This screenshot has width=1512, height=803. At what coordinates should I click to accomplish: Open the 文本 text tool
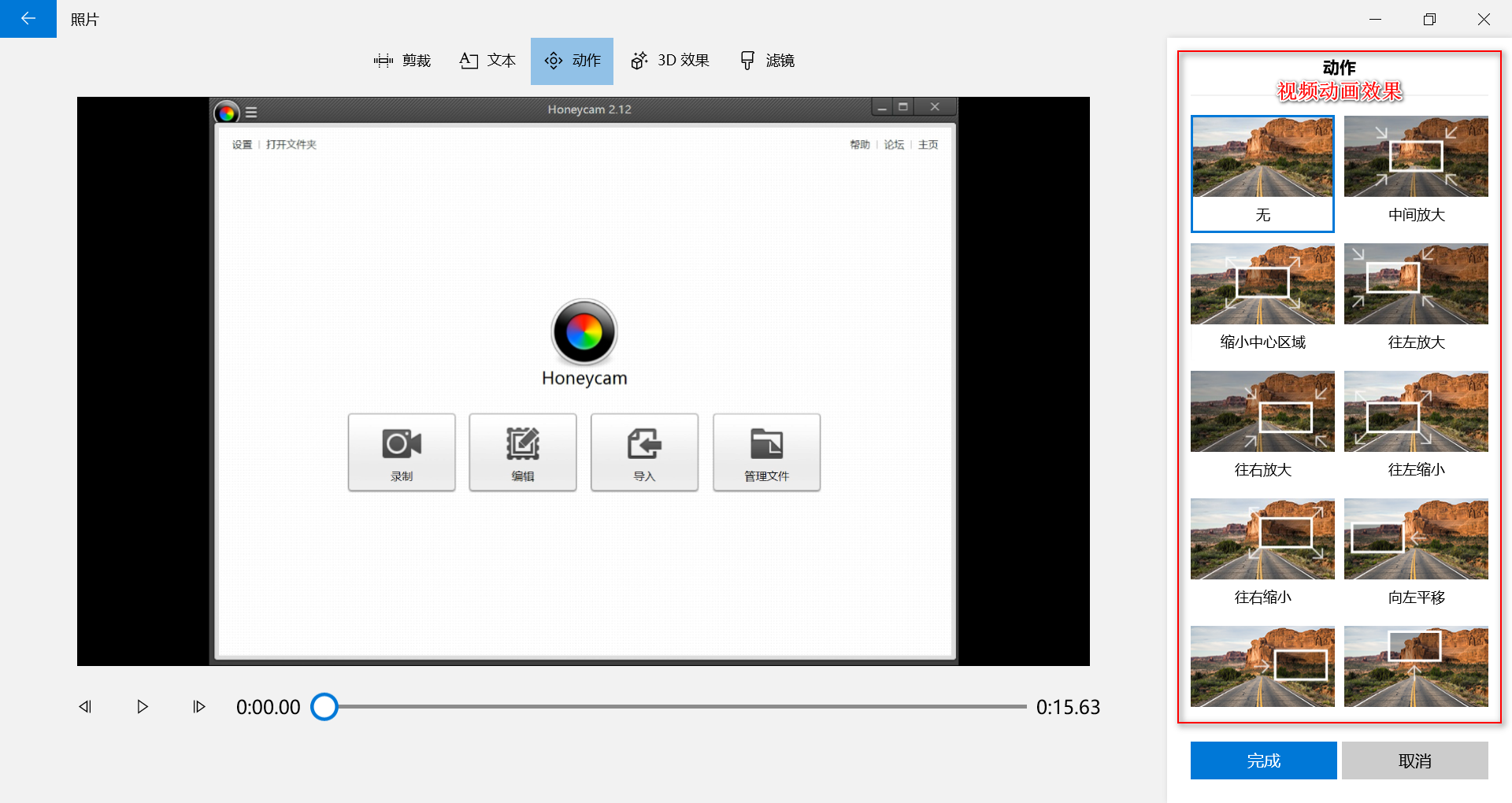click(487, 61)
